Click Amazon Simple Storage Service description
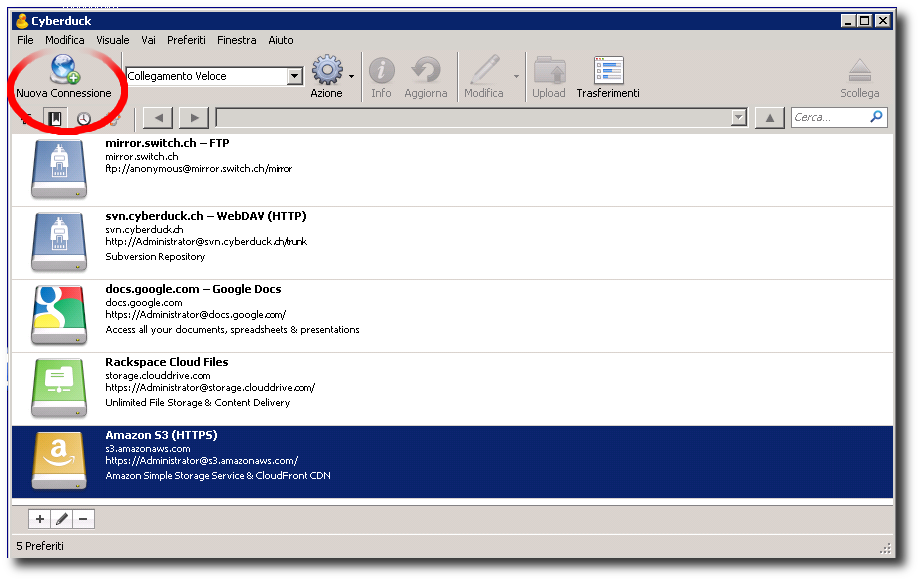 218,475
